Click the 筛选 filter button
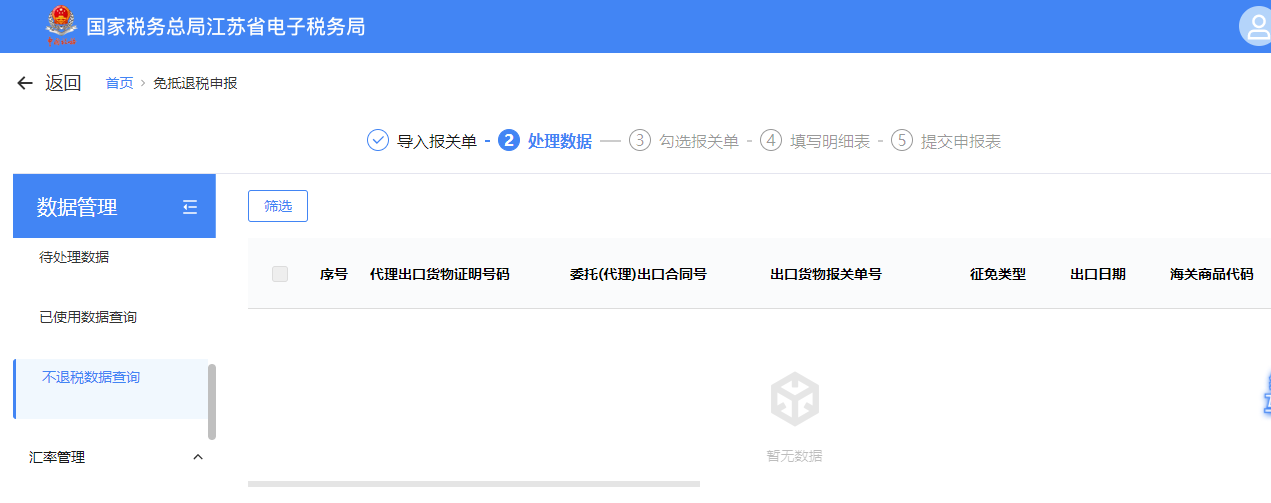 pyautogui.click(x=278, y=206)
